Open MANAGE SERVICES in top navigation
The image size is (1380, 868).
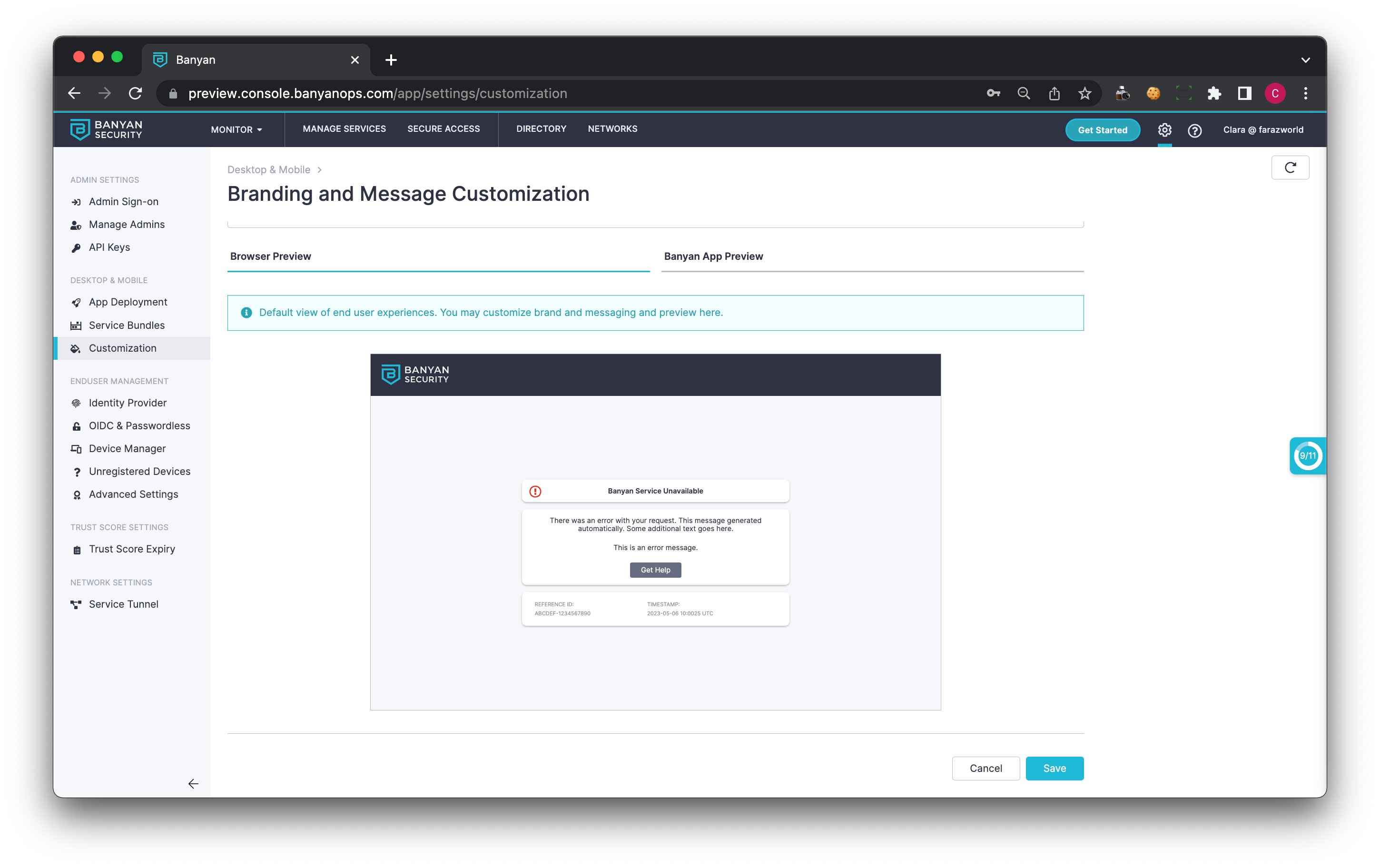344,129
